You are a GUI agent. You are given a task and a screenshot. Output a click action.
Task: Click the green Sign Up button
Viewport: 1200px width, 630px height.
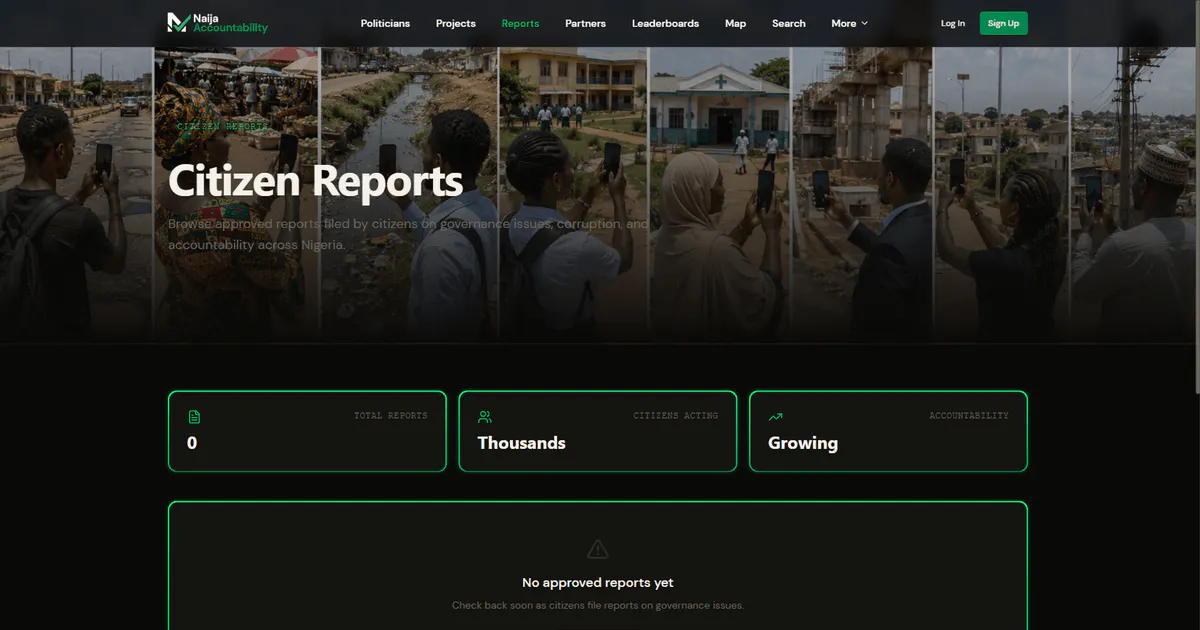1003,23
